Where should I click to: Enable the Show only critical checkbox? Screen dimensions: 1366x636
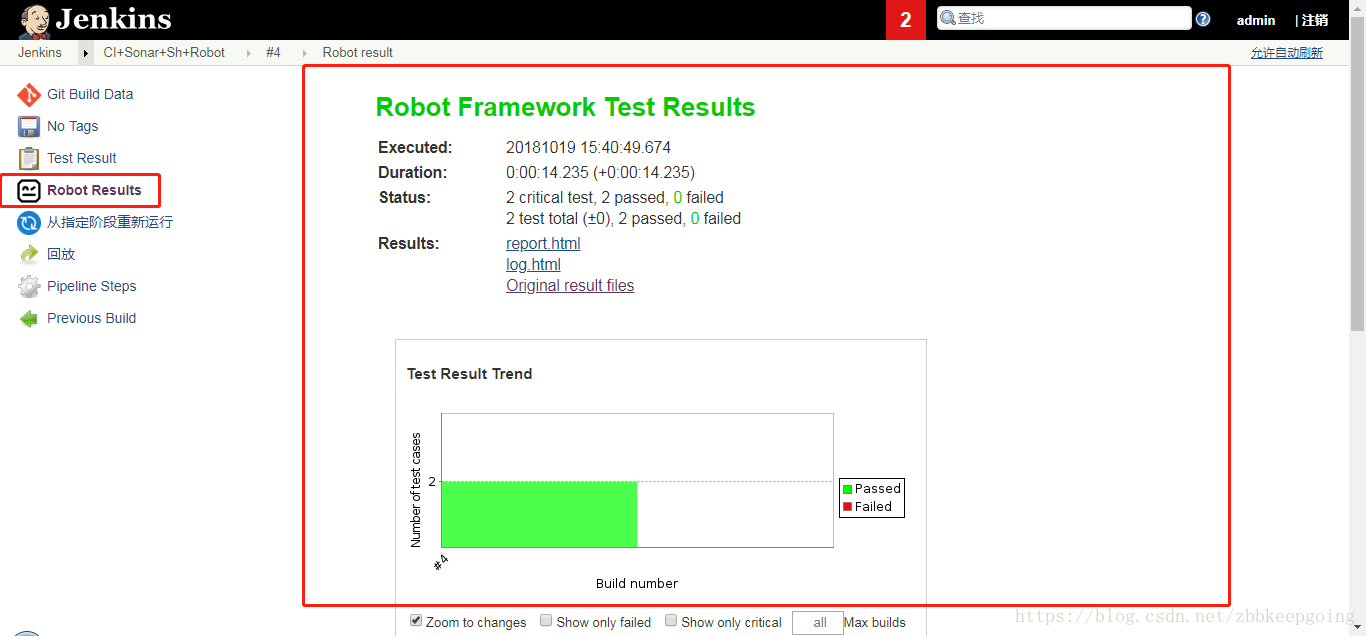671,621
